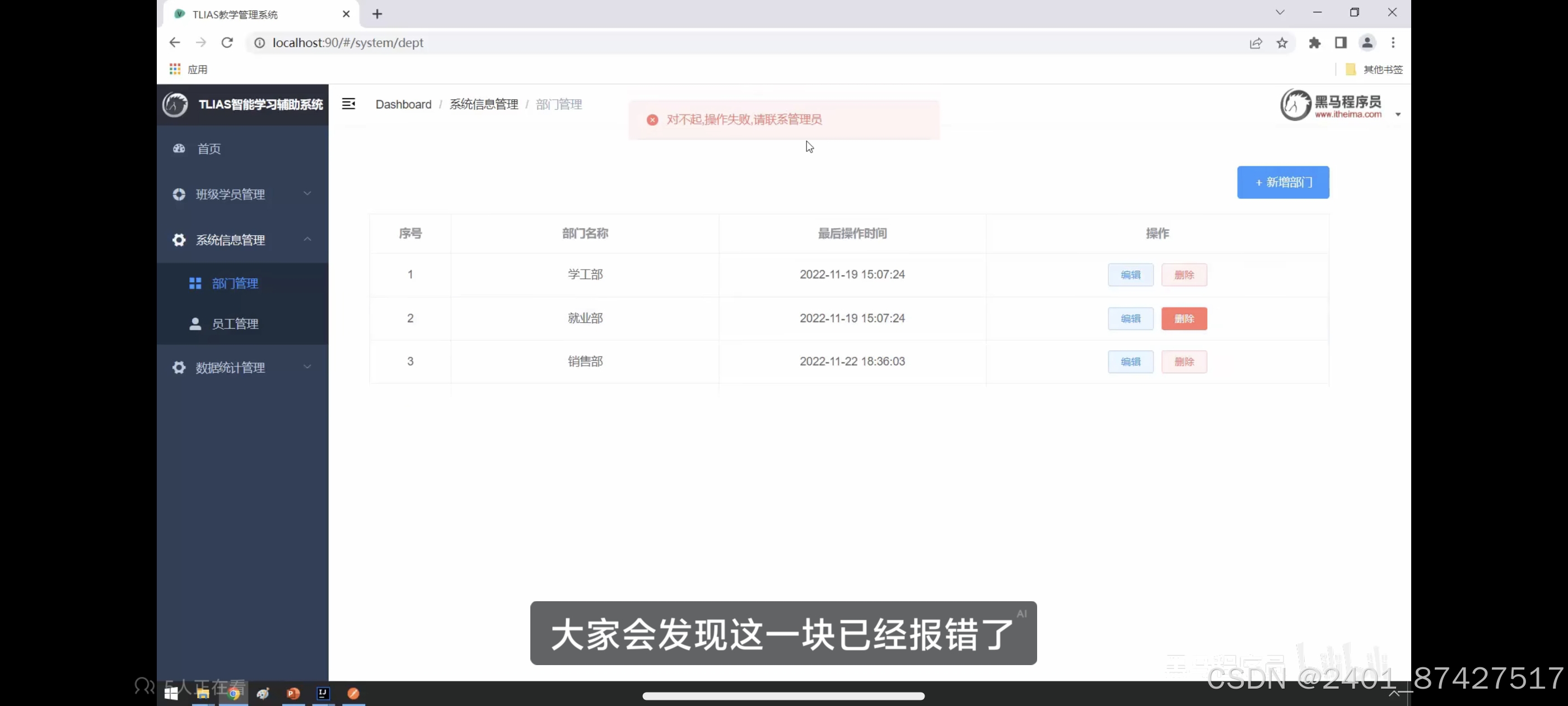Select 员工管理 in the sidebar
1568x706 pixels.
[x=235, y=324]
